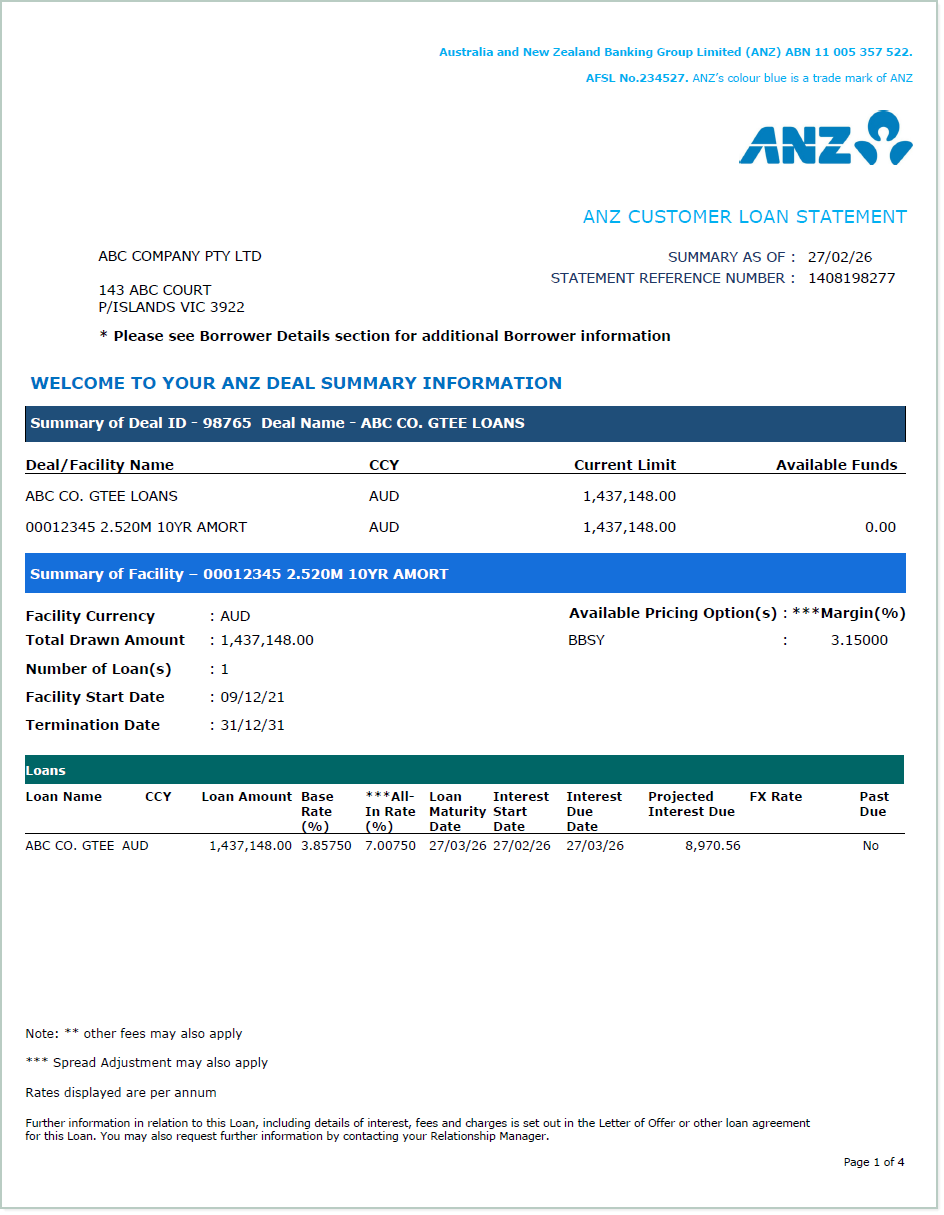
Task: Click the Page 1 of 4 indicator
Action: (874, 1162)
